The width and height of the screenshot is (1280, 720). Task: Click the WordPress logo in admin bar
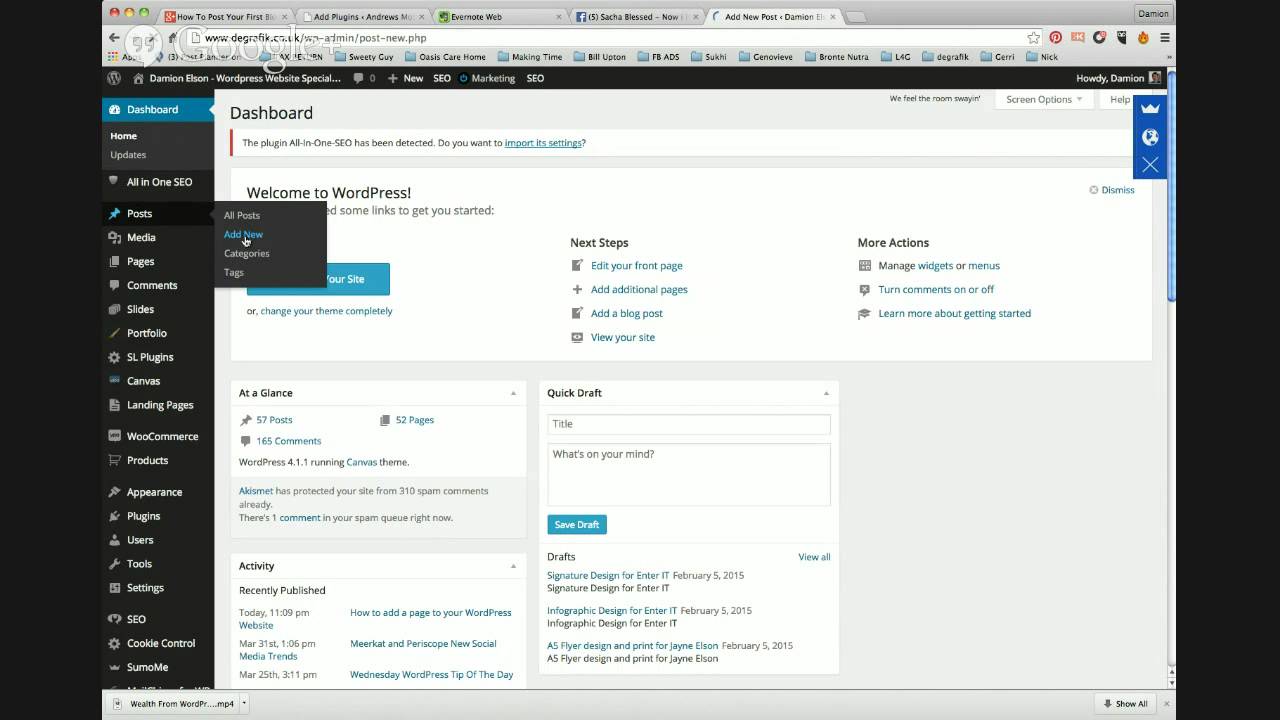[114, 78]
